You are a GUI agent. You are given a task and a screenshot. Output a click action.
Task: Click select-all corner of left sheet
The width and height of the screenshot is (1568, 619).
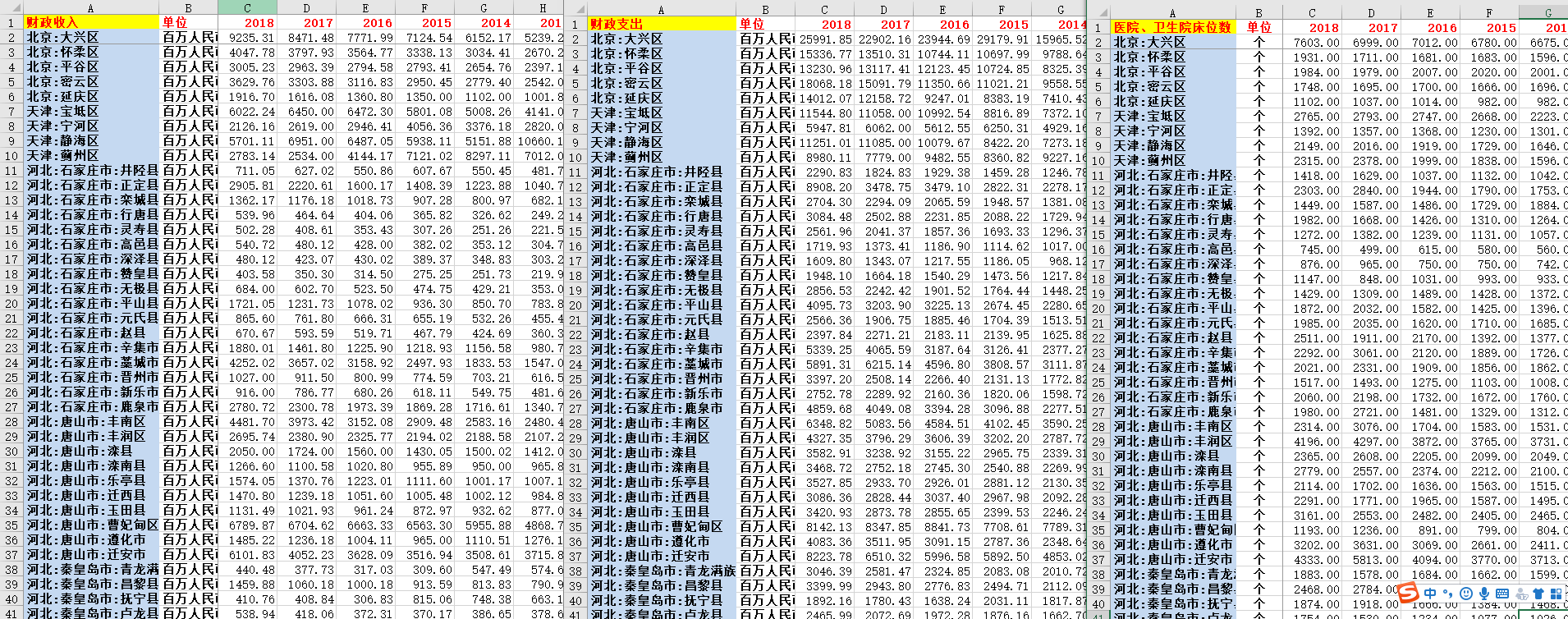pos(11,7)
